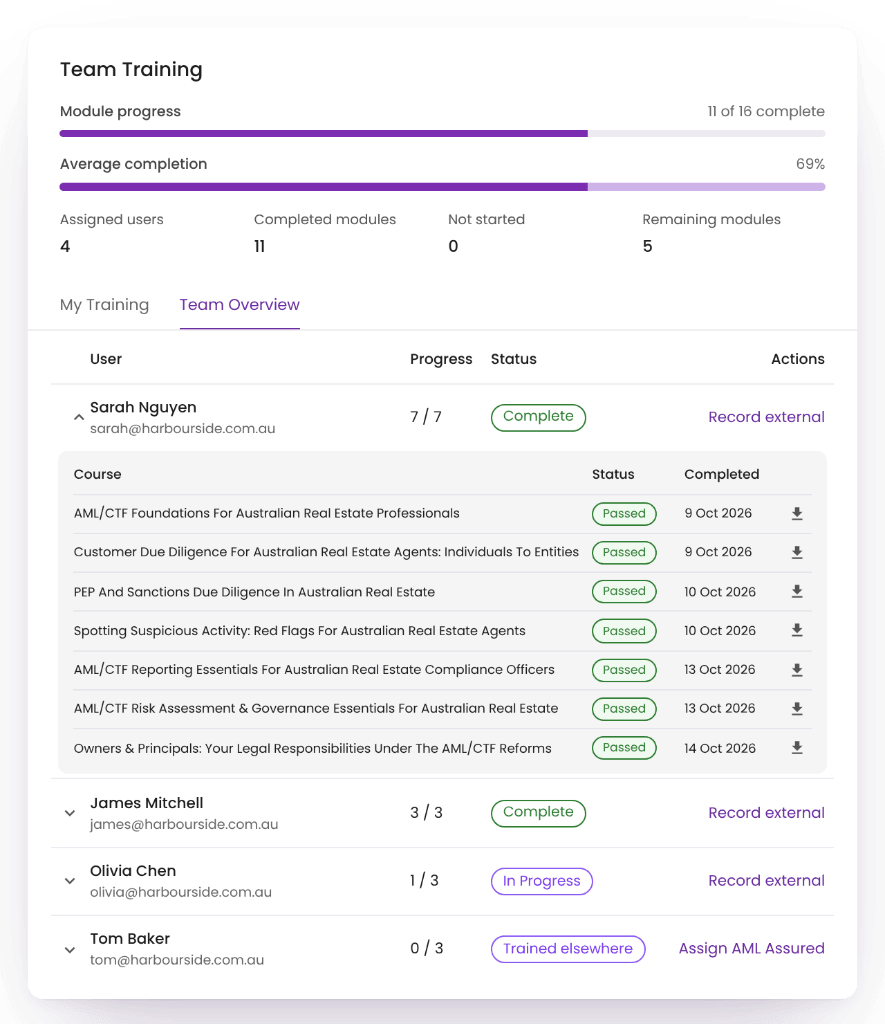The height and width of the screenshot is (1024, 885).
Task: Download certificate for Customer Due Diligence course
Action: [x=797, y=552]
